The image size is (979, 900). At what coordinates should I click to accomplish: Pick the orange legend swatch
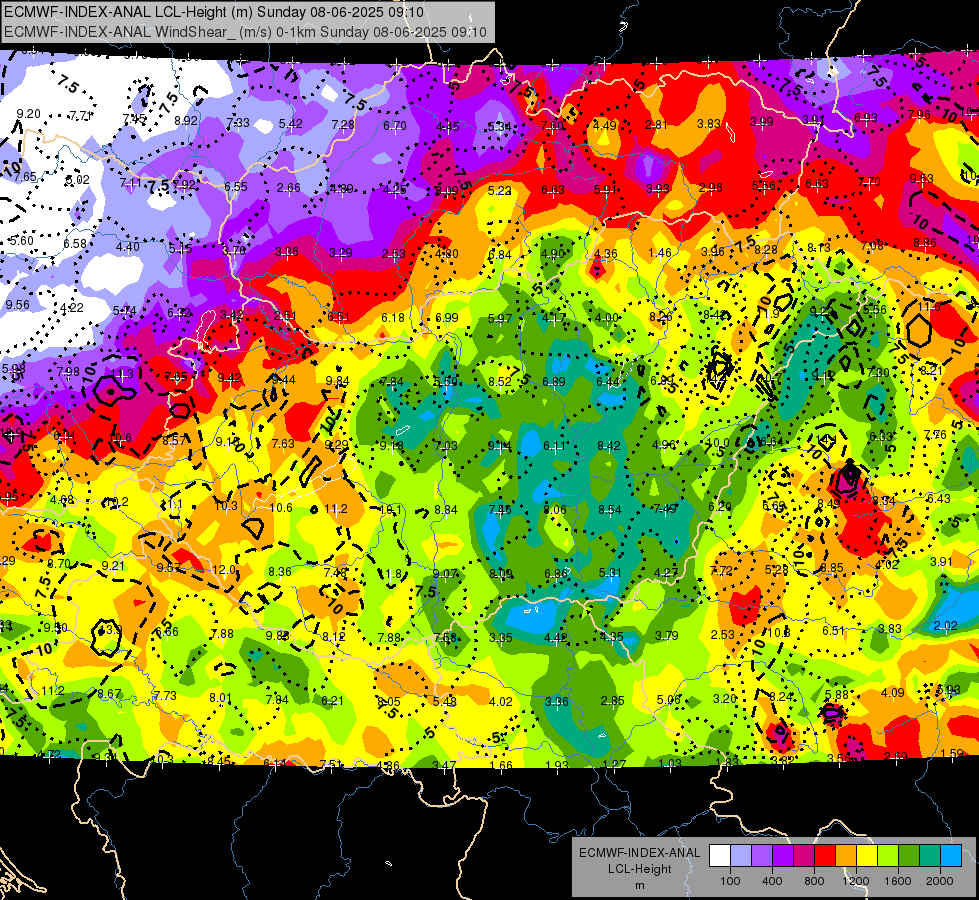pos(846,856)
